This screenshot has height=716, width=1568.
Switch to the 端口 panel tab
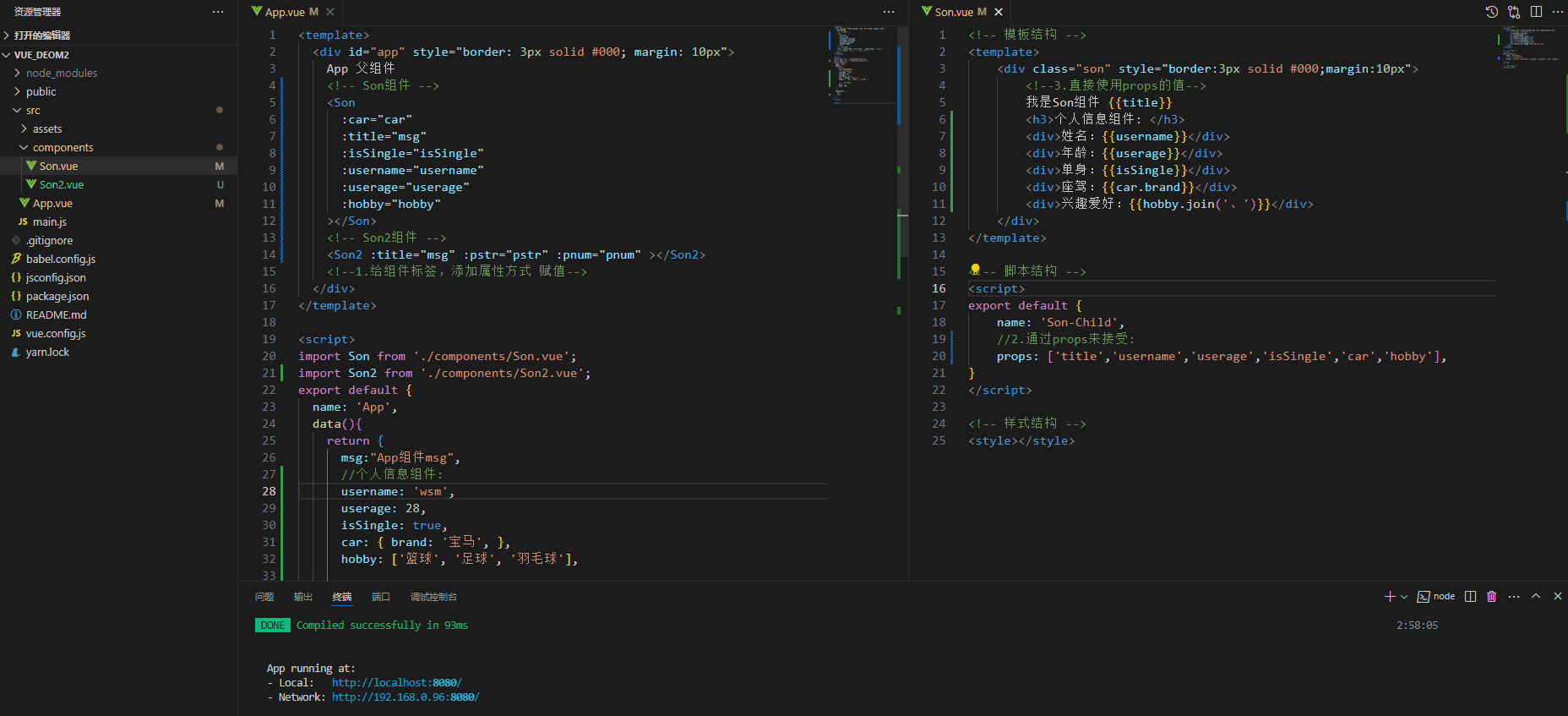[x=381, y=597]
